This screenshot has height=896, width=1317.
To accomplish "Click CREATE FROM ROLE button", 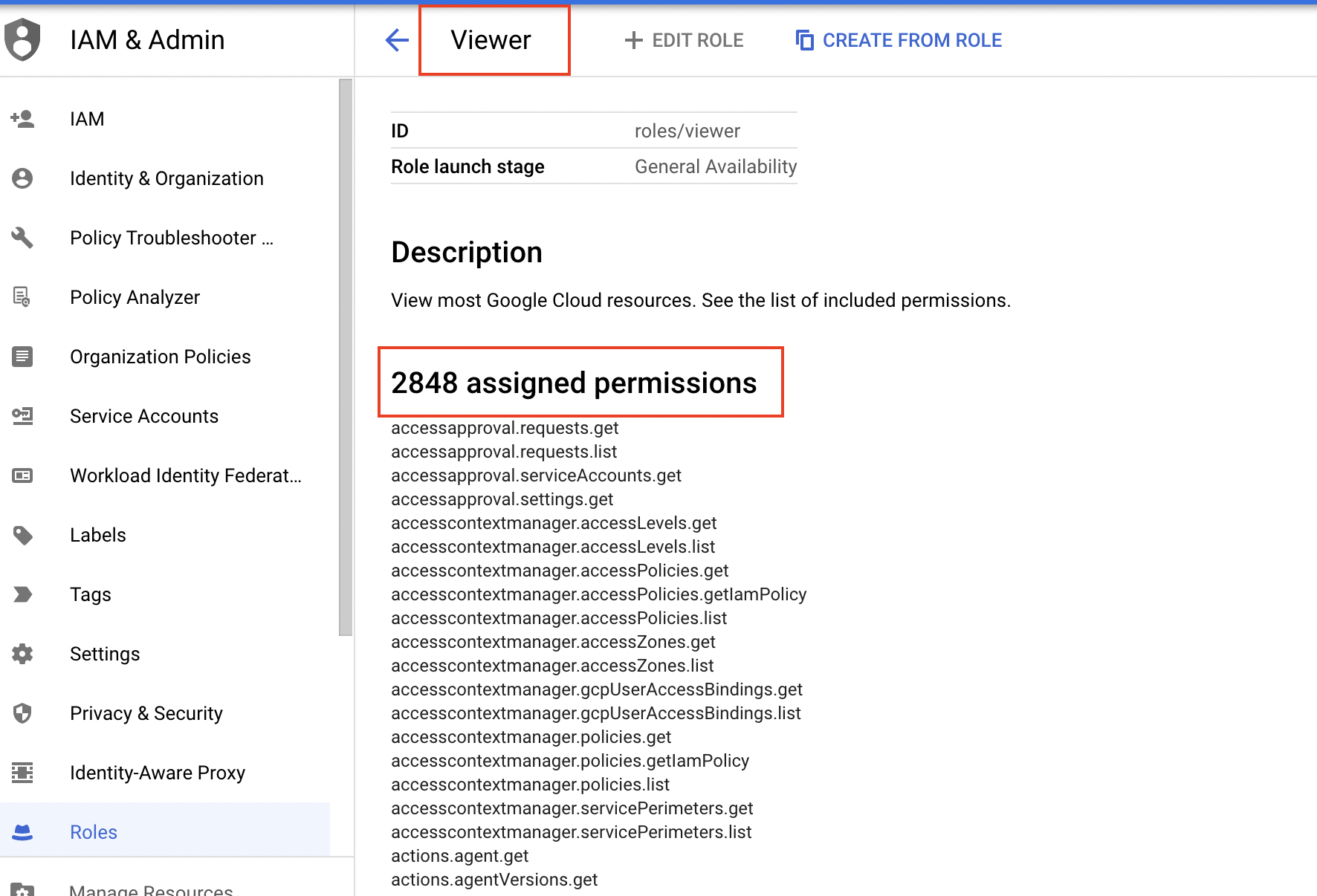I will pos(899,40).
